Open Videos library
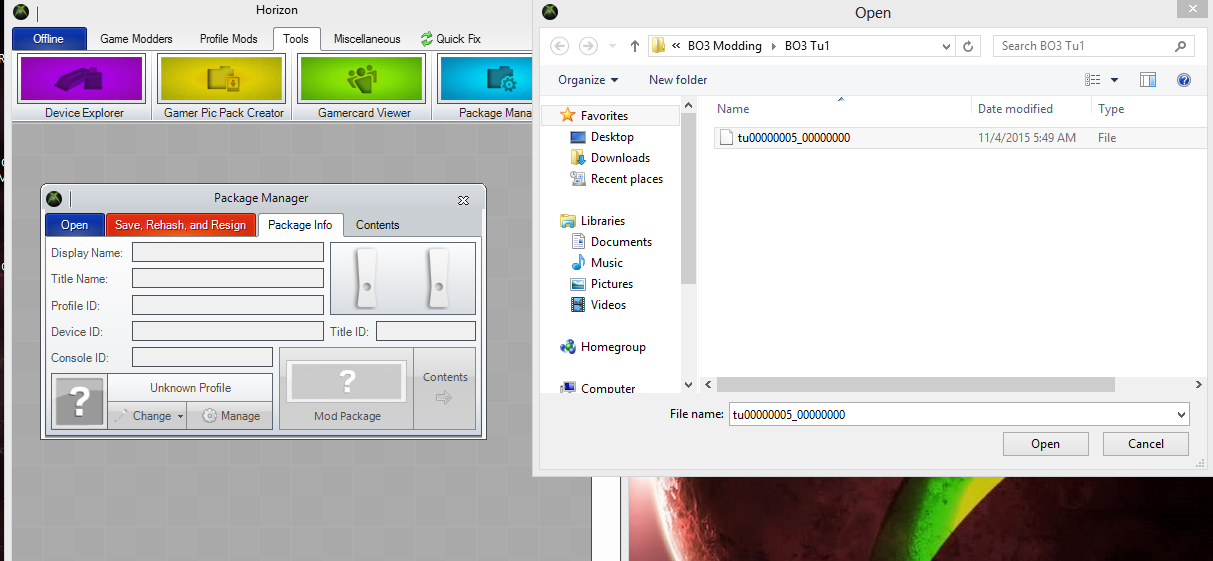This screenshot has height=561, width=1213. (608, 305)
